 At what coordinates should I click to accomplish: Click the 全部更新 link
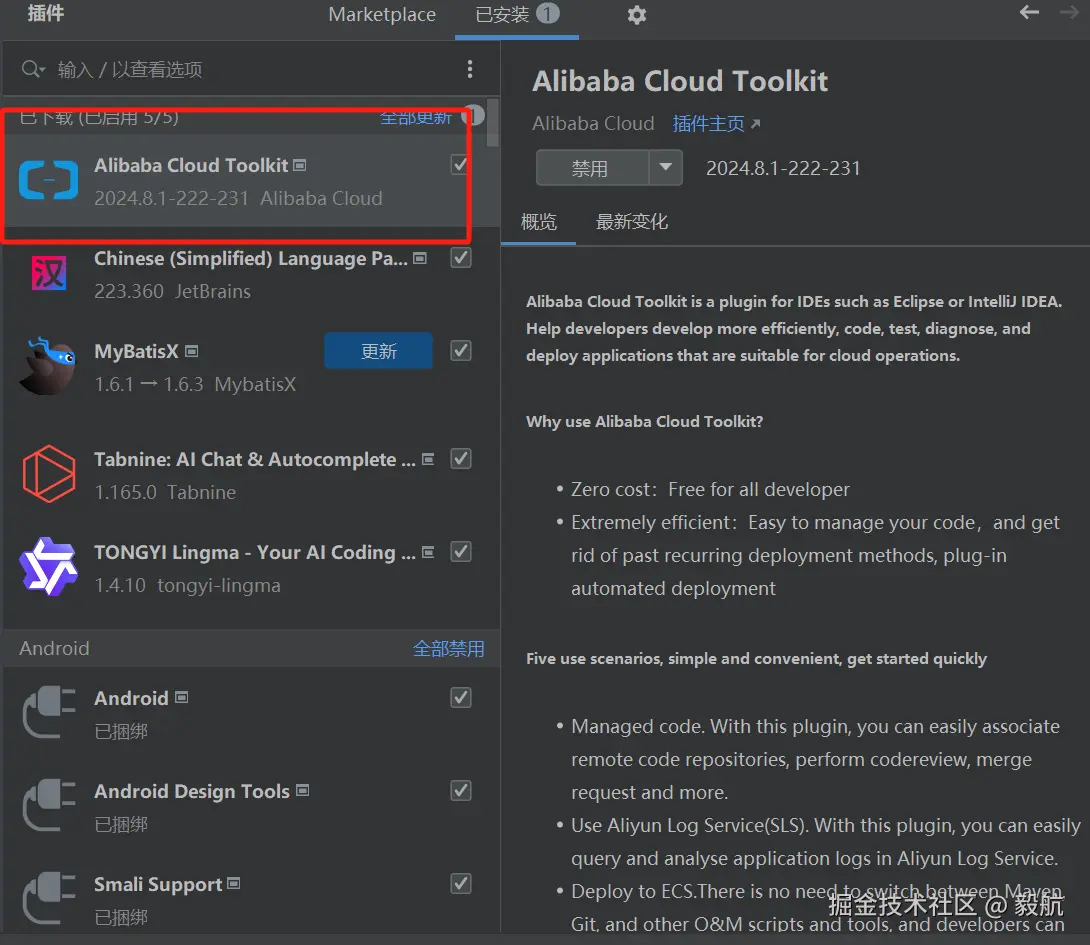[x=416, y=118]
